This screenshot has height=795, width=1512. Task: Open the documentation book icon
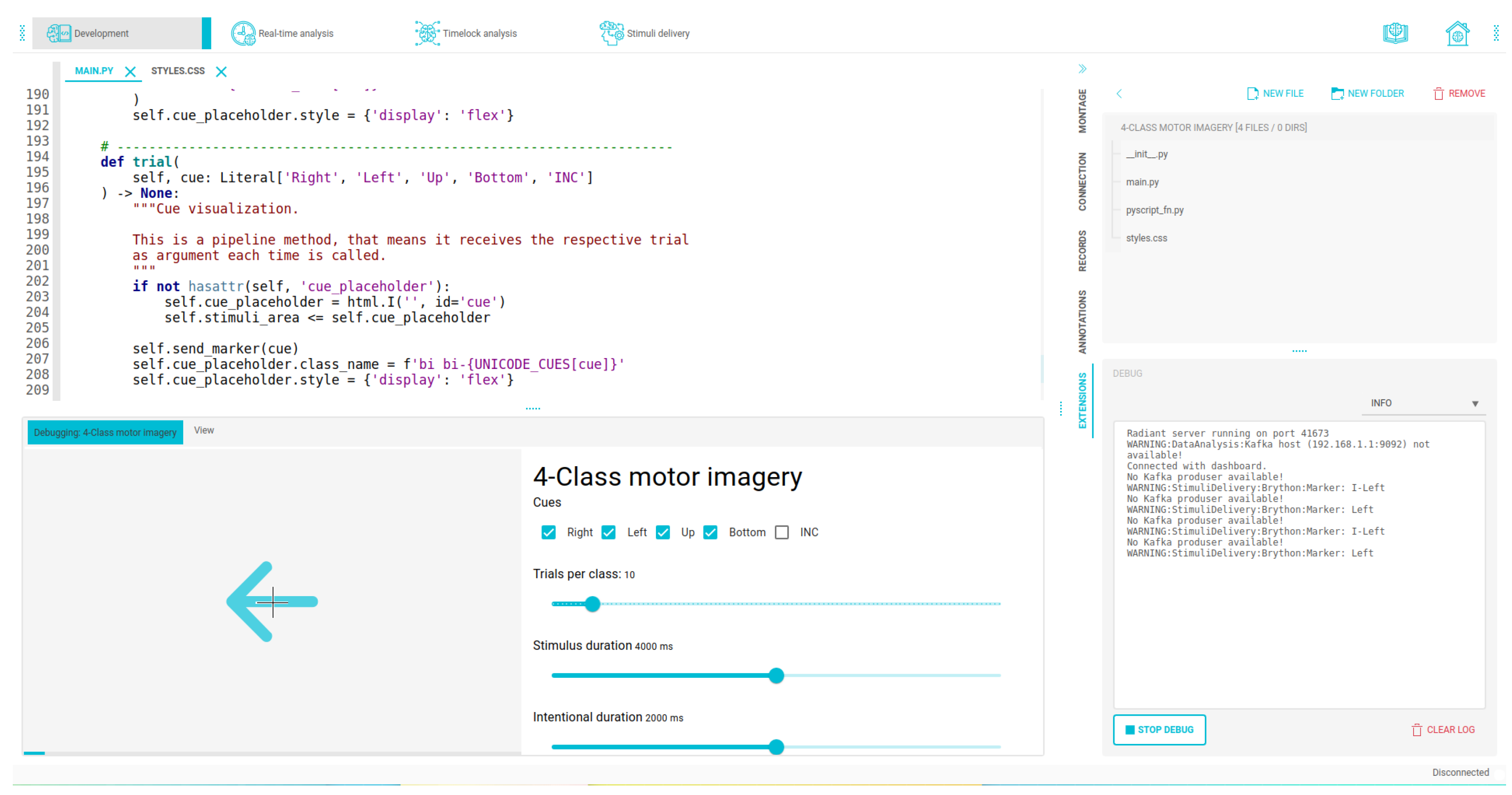pos(1395,33)
